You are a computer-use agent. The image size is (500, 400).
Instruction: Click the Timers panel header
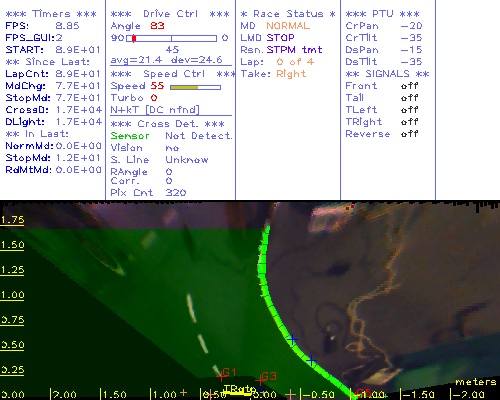tap(51, 14)
